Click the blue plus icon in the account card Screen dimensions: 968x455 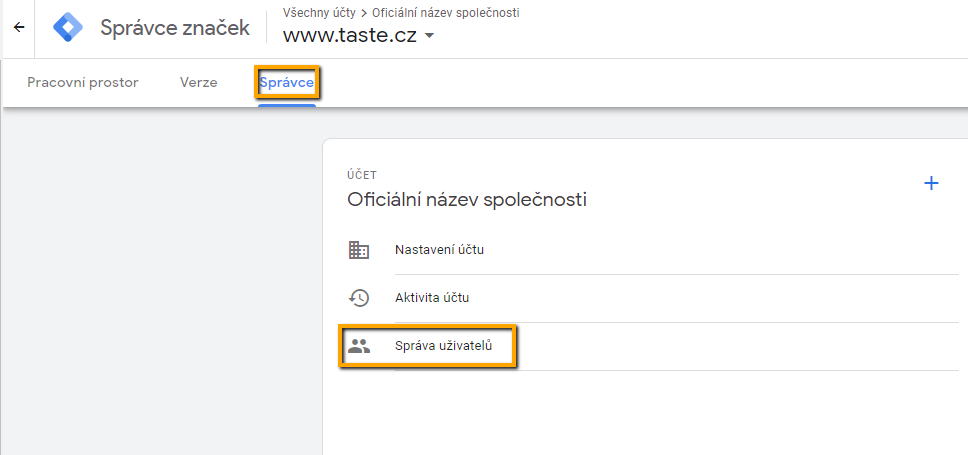pos(931,183)
